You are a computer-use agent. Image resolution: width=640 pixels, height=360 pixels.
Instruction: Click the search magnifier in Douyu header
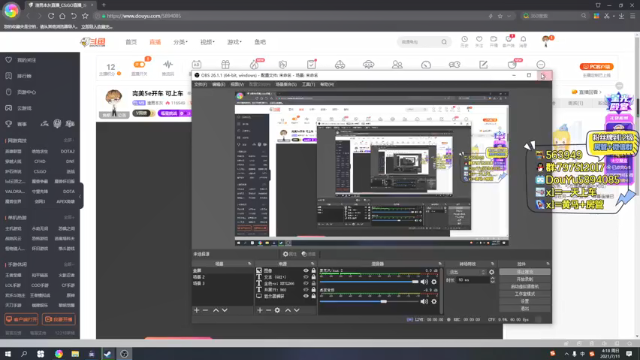444,42
